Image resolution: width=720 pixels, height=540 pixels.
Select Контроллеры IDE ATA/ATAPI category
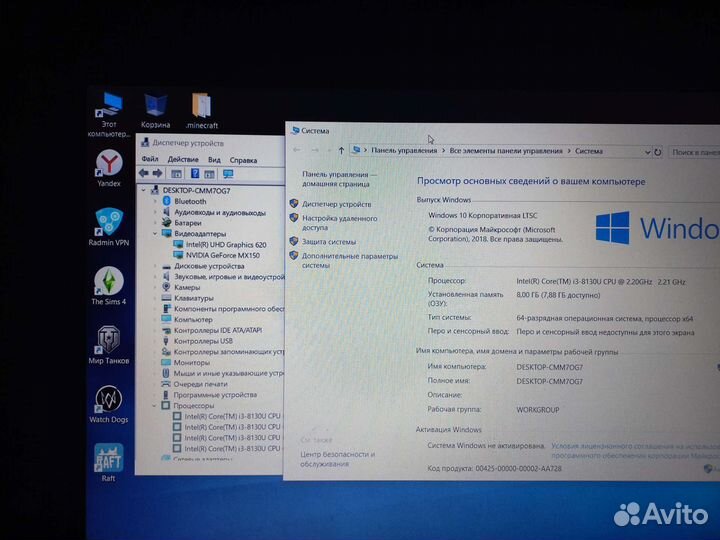(x=218, y=330)
